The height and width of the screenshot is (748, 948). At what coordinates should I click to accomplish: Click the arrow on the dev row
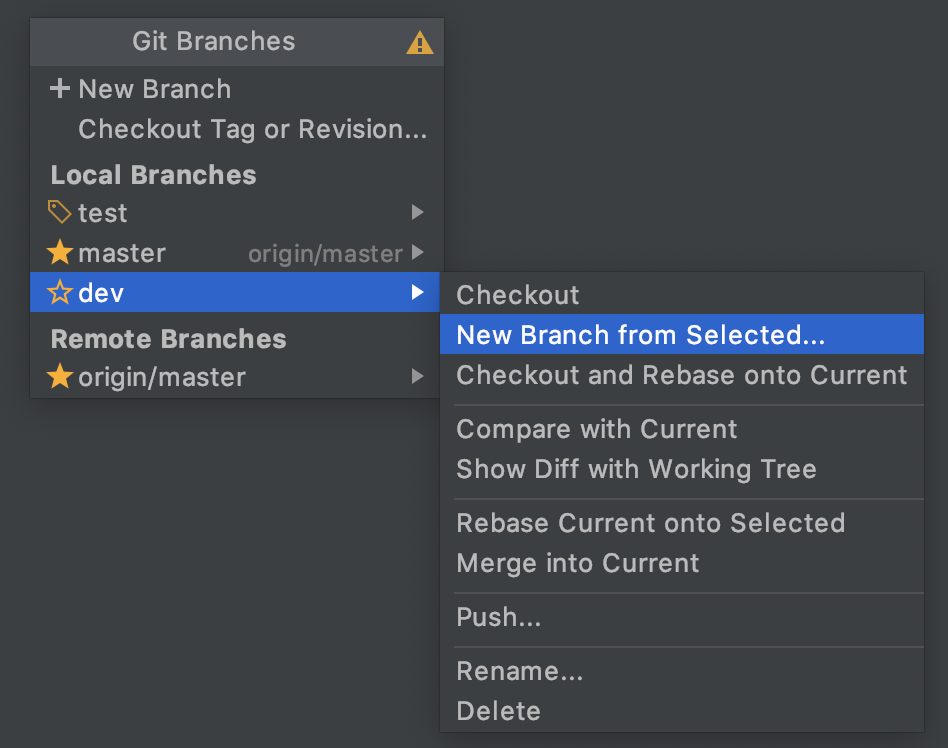point(417,292)
